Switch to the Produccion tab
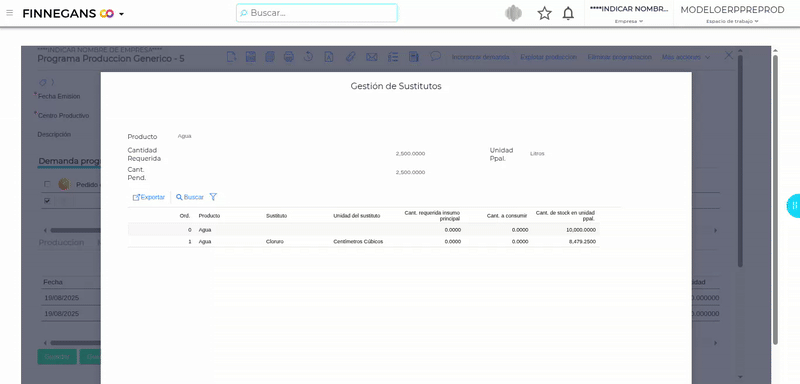 [61, 243]
